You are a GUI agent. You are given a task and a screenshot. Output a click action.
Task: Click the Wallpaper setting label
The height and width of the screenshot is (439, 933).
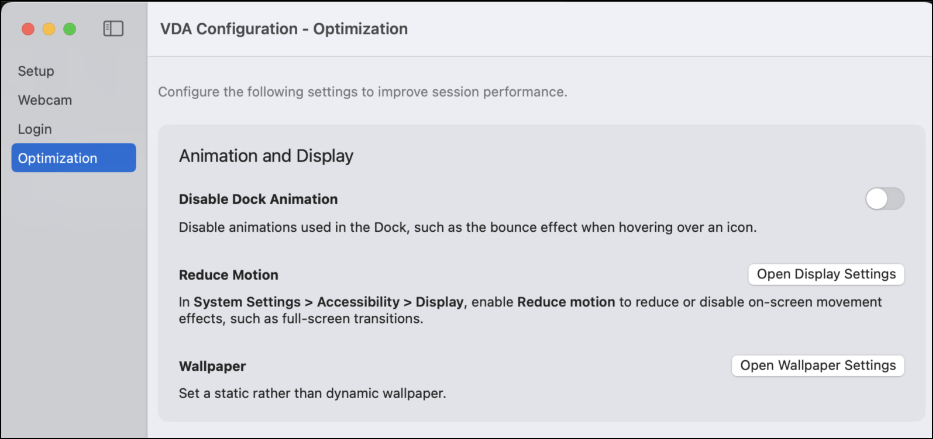click(x=212, y=366)
